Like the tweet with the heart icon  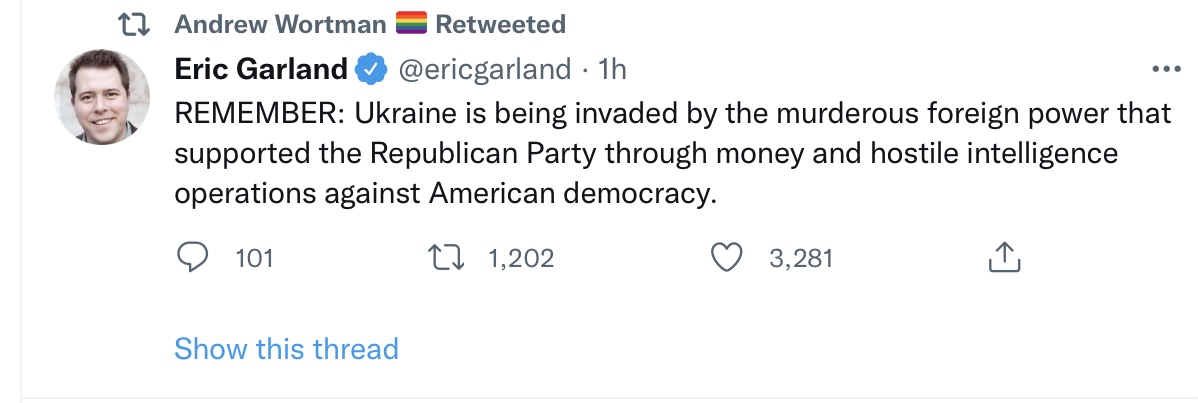[727, 258]
